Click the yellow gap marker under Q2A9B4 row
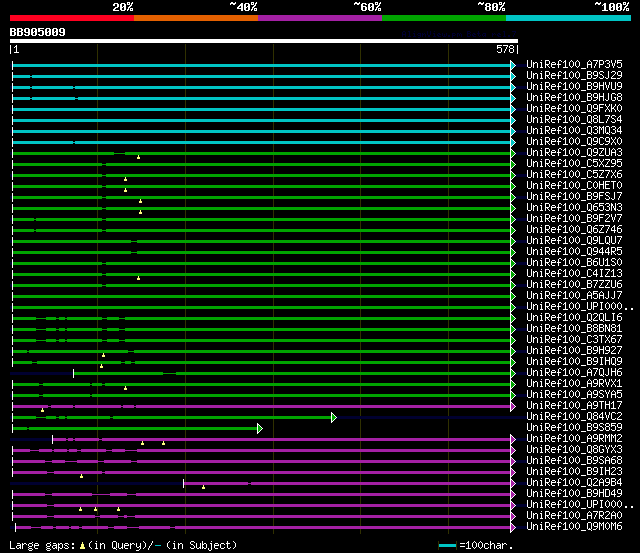This screenshot has height=553, width=640. point(203,487)
